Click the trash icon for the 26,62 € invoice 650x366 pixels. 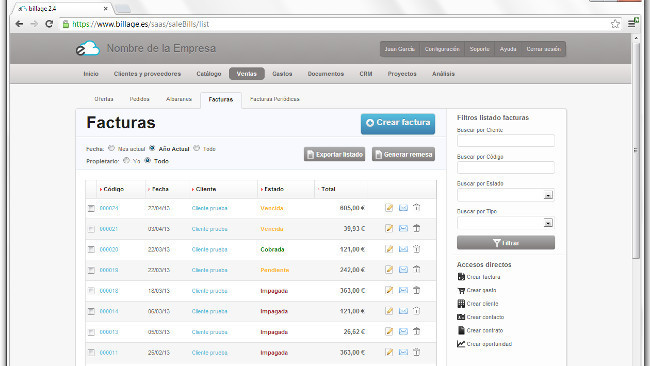[x=417, y=331]
